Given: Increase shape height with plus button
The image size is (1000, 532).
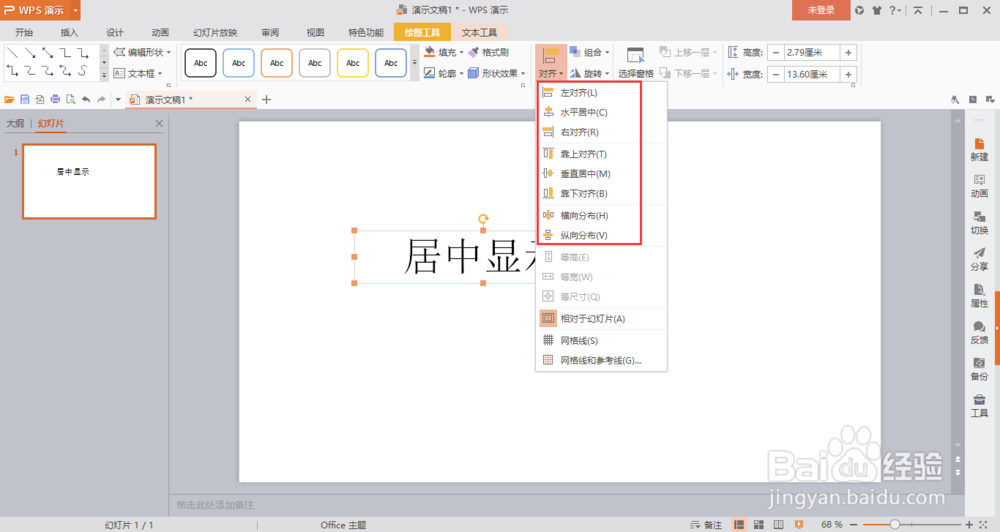Looking at the screenshot, I should (x=848, y=53).
